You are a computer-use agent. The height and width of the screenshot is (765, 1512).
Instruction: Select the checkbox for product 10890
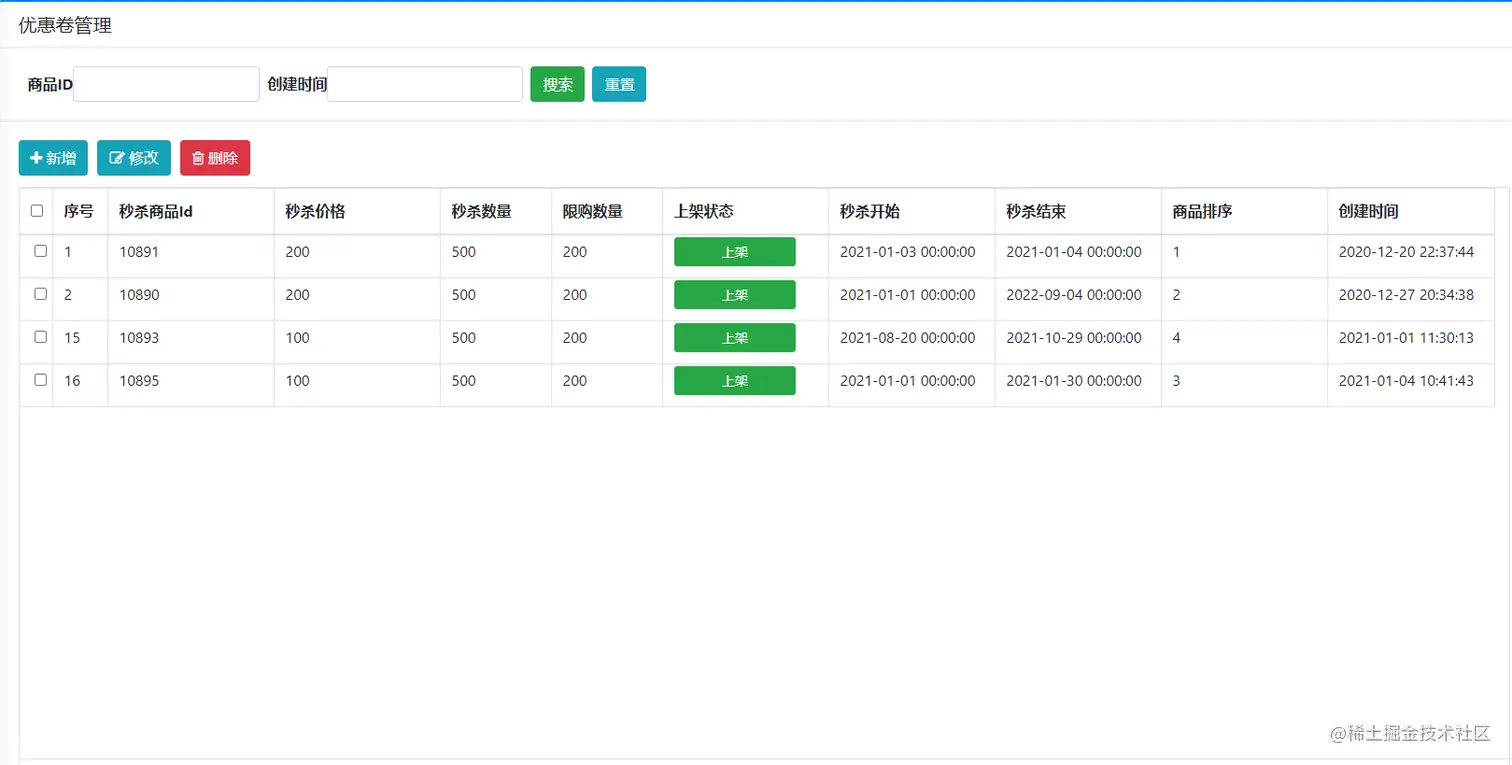pyautogui.click(x=41, y=294)
